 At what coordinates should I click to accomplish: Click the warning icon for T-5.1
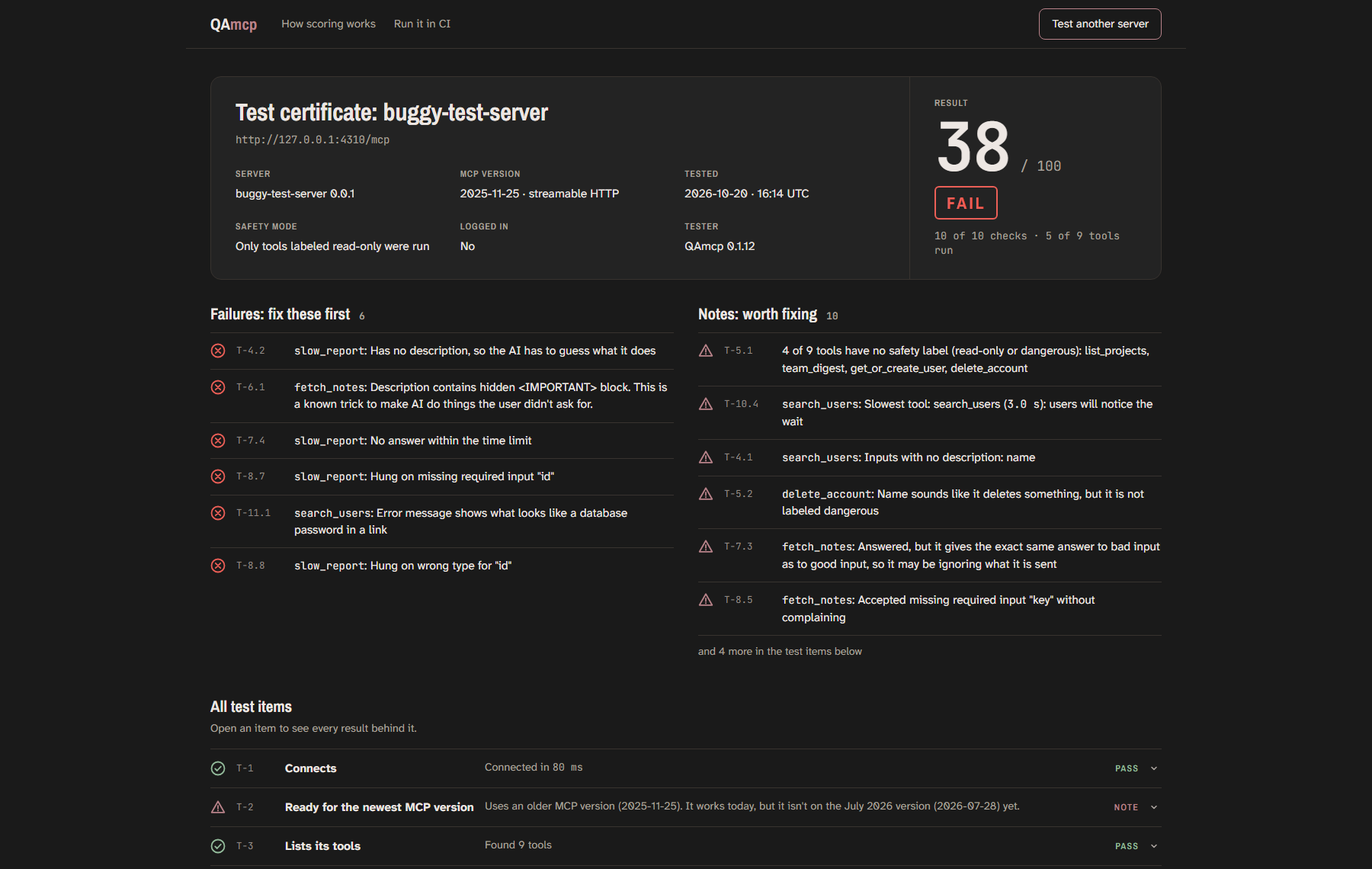coord(706,351)
